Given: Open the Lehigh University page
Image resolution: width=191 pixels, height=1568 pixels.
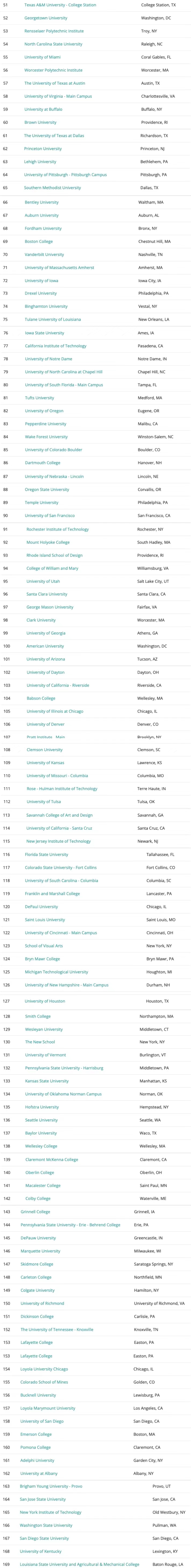Looking at the screenshot, I should [x=40, y=162].
